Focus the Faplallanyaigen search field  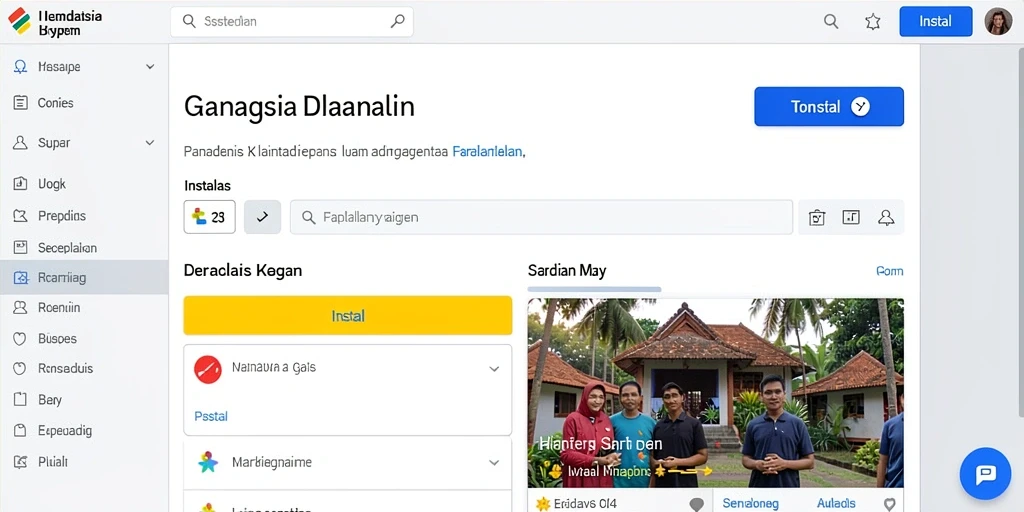(x=541, y=217)
